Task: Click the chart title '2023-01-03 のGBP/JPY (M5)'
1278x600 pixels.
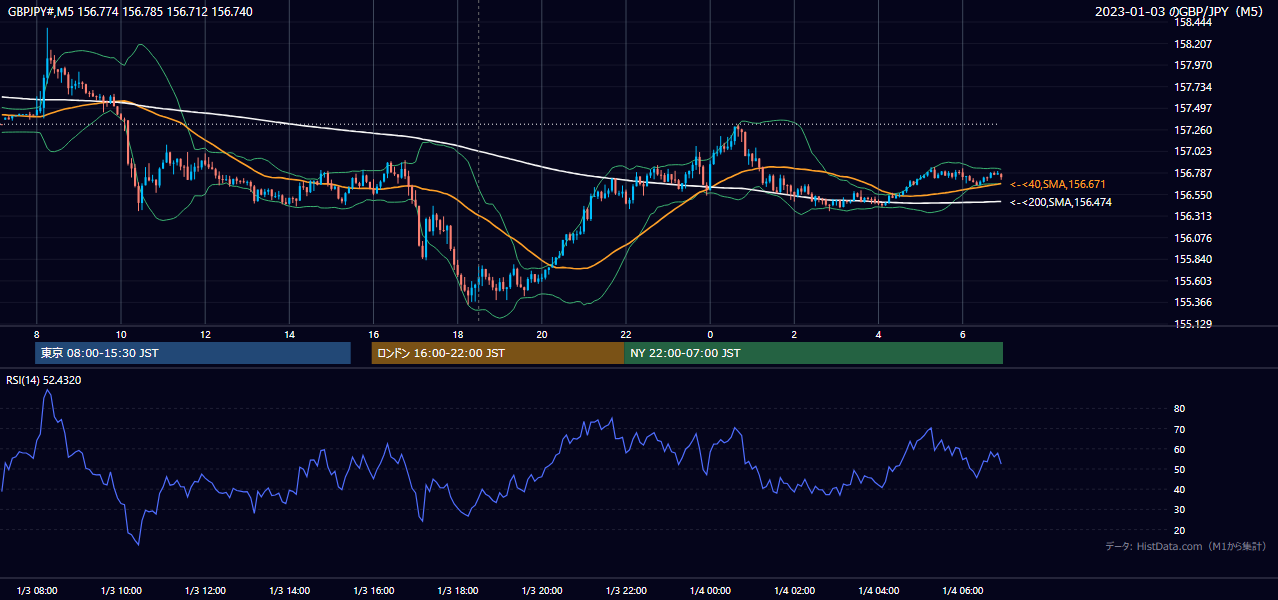Action: pyautogui.click(x=1179, y=11)
